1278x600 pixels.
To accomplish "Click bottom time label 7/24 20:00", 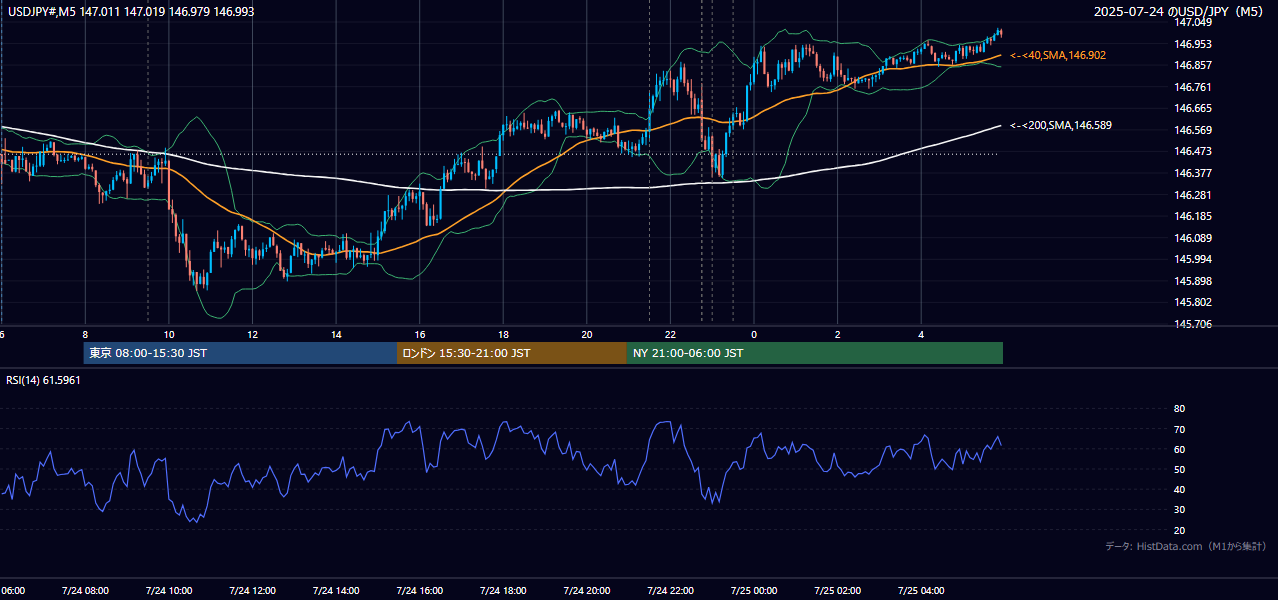I will pyautogui.click(x=587, y=590).
